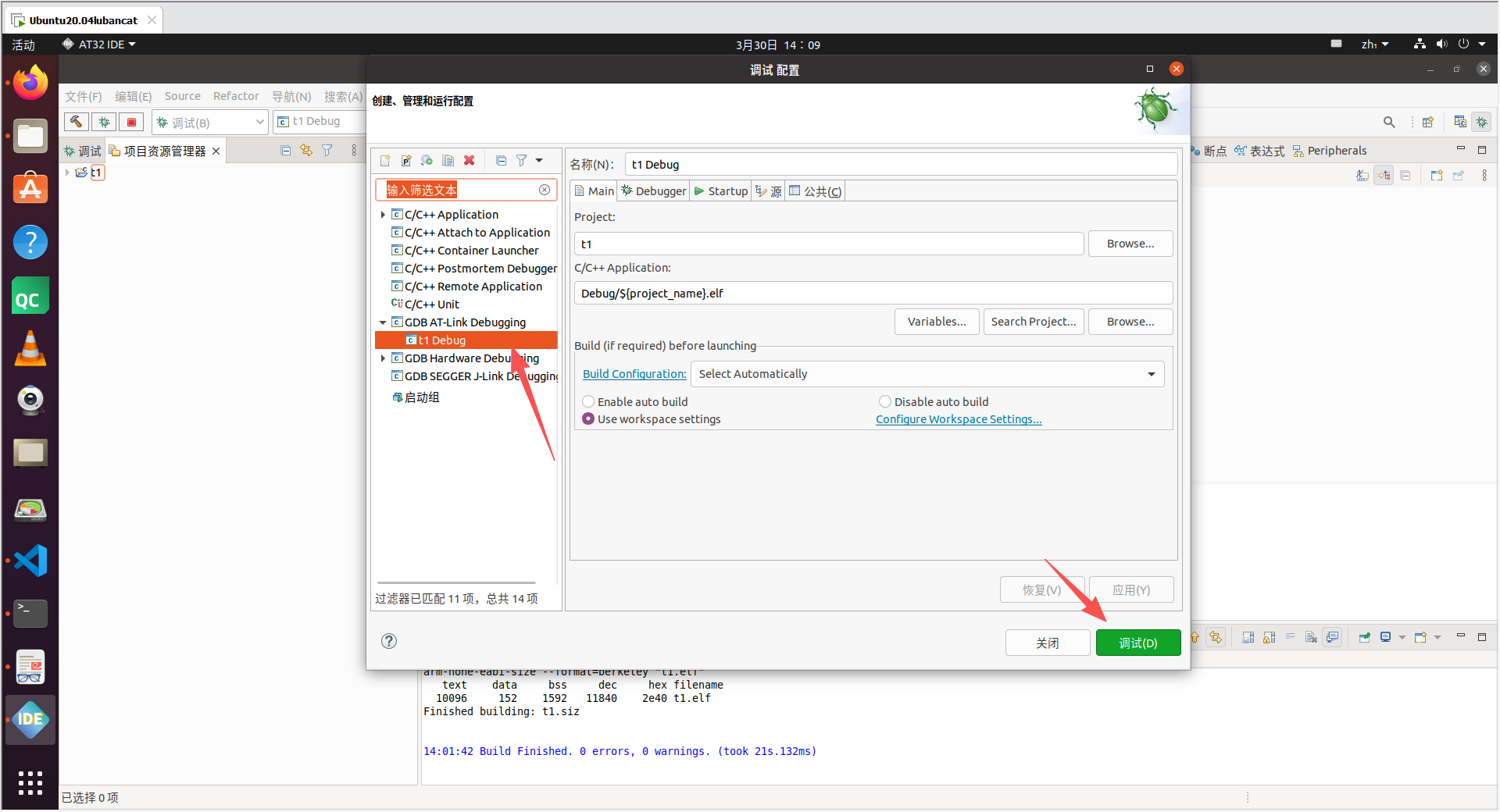The image size is (1500, 812).
Task: Click the green 调试(D) debug button
Action: (1138, 643)
